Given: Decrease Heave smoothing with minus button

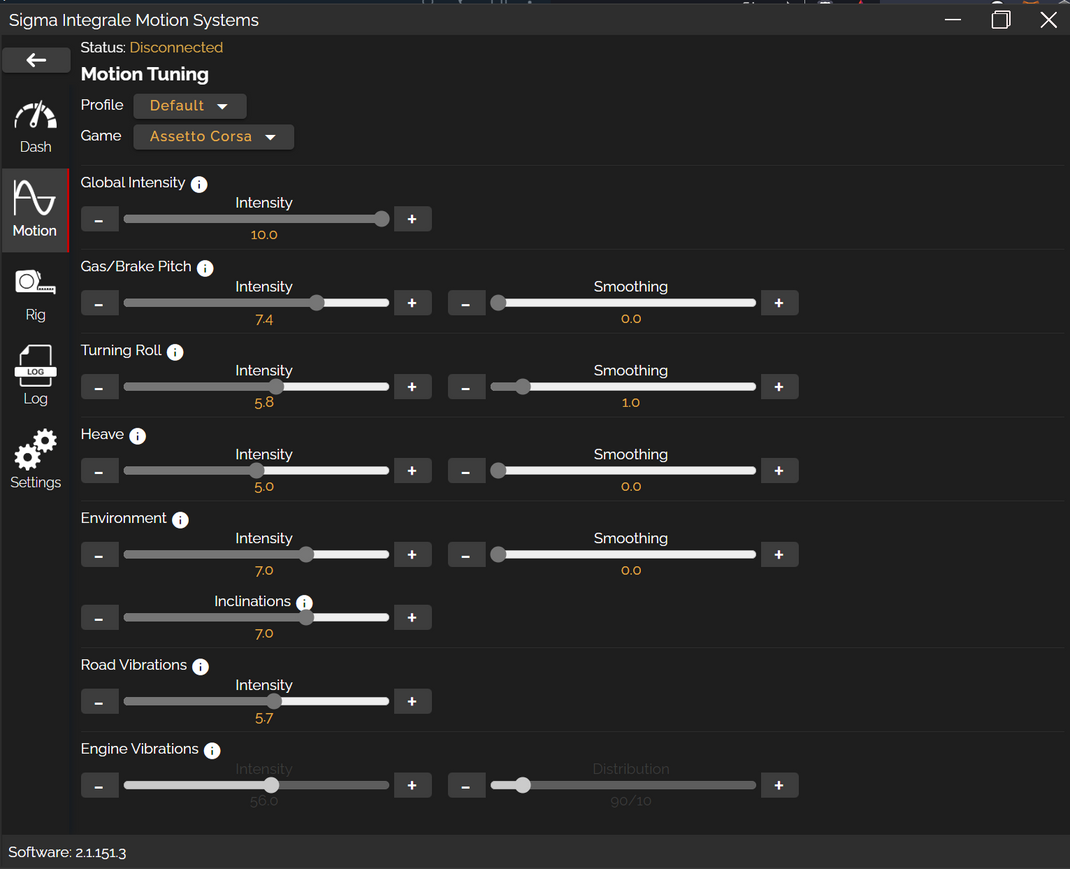Looking at the screenshot, I should point(466,471).
